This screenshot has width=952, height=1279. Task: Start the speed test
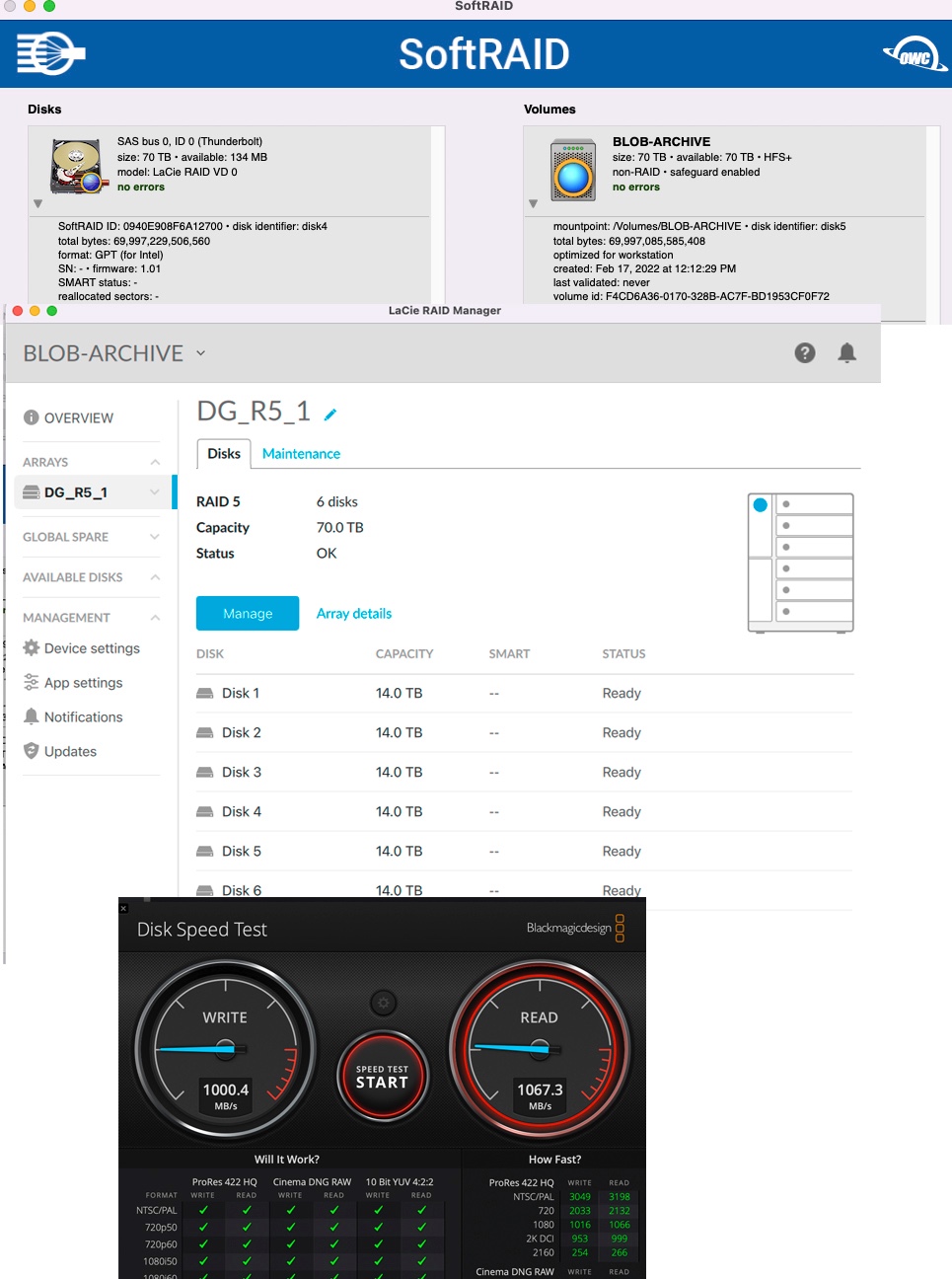coord(382,1078)
